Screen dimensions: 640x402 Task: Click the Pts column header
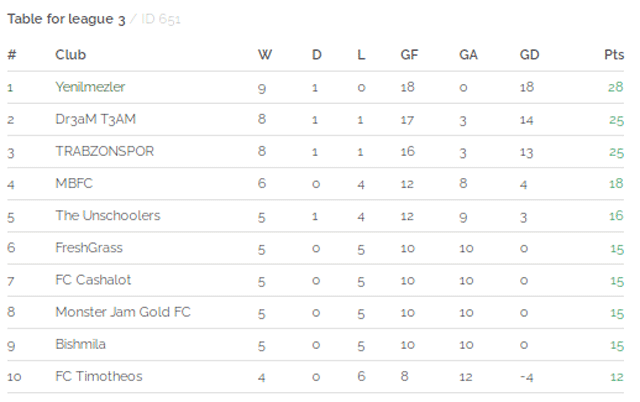(614, 55)
